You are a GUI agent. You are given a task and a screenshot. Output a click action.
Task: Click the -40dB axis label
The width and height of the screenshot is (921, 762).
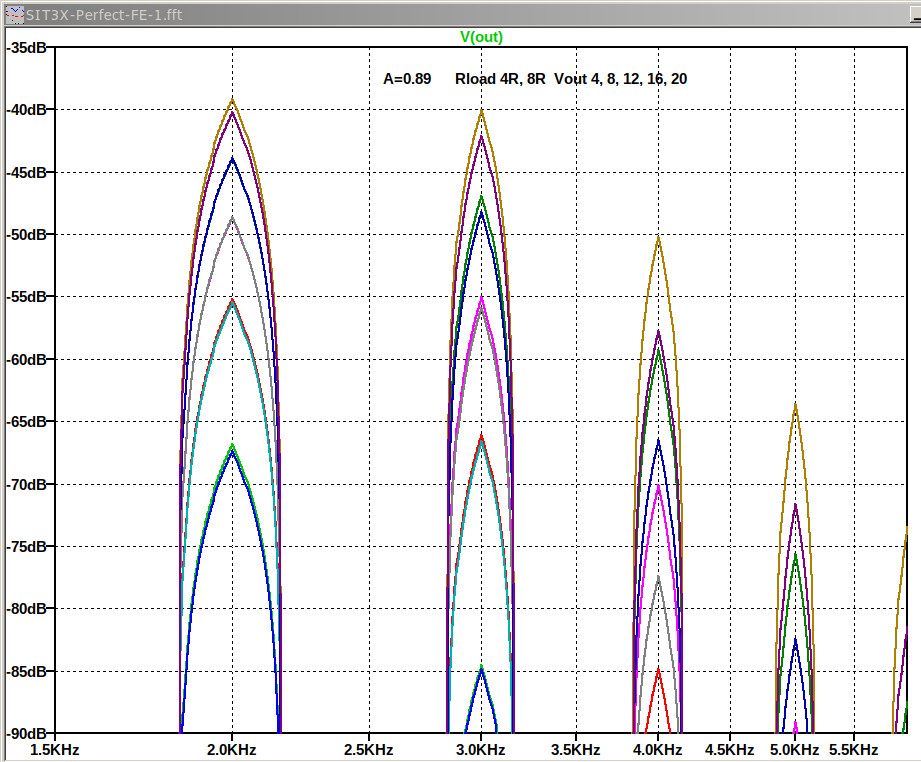26,110
